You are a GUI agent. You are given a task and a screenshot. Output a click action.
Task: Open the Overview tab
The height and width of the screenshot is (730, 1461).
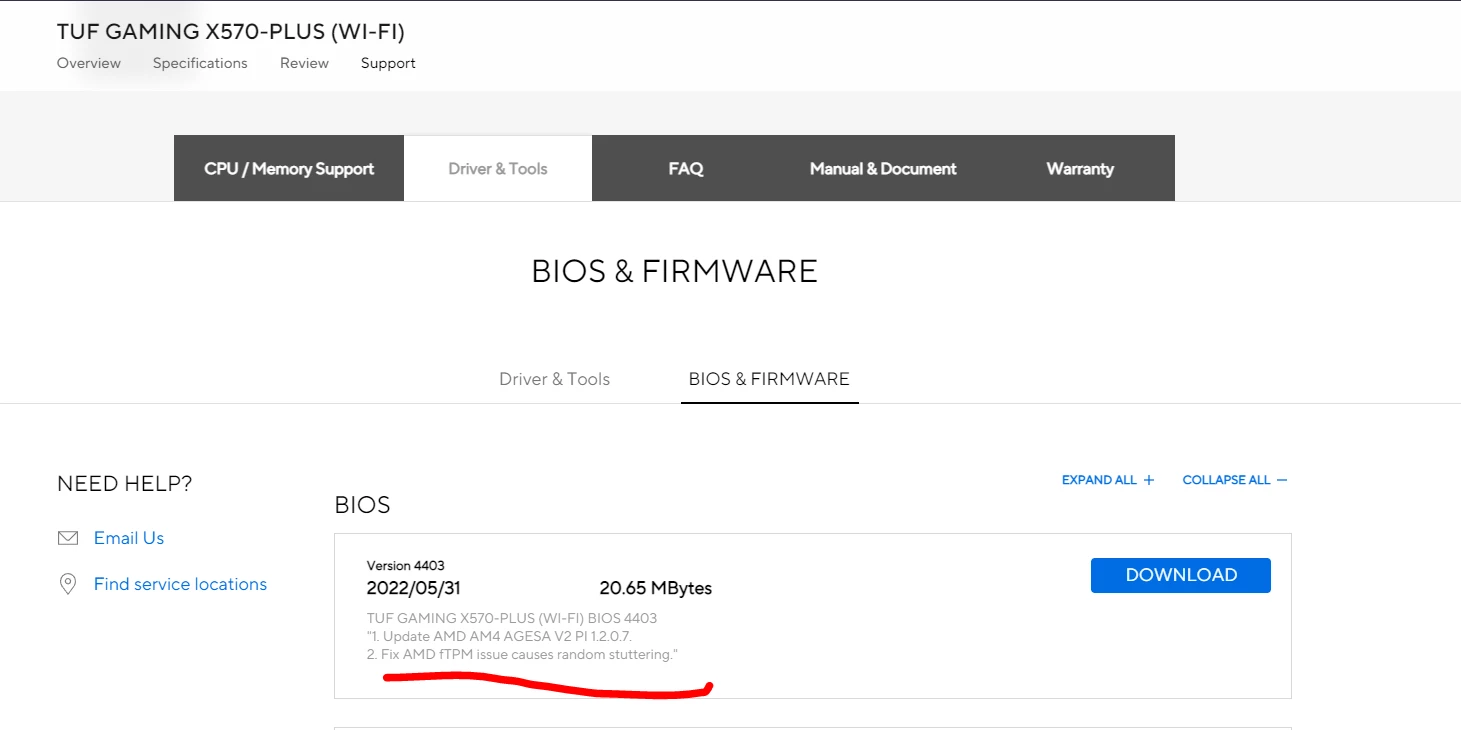tap(89, 63)
